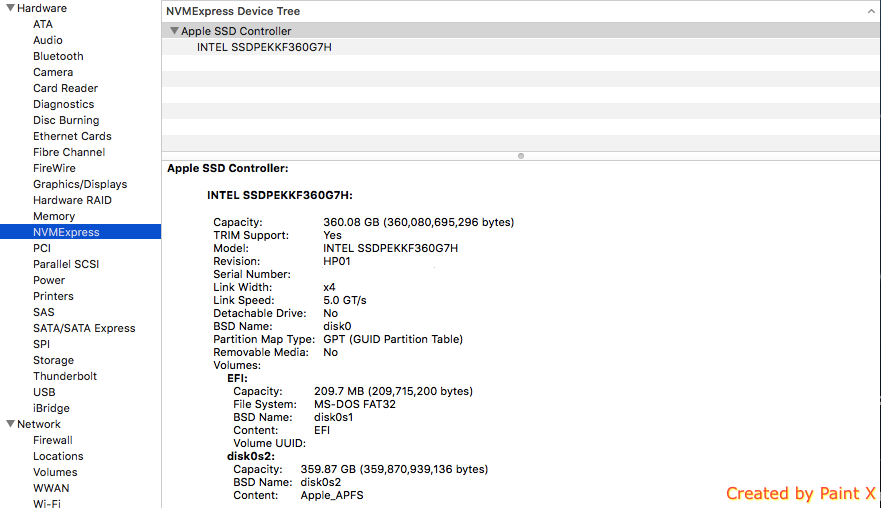
Task: Select Storage in the sidebar
Action: (53, 360)
